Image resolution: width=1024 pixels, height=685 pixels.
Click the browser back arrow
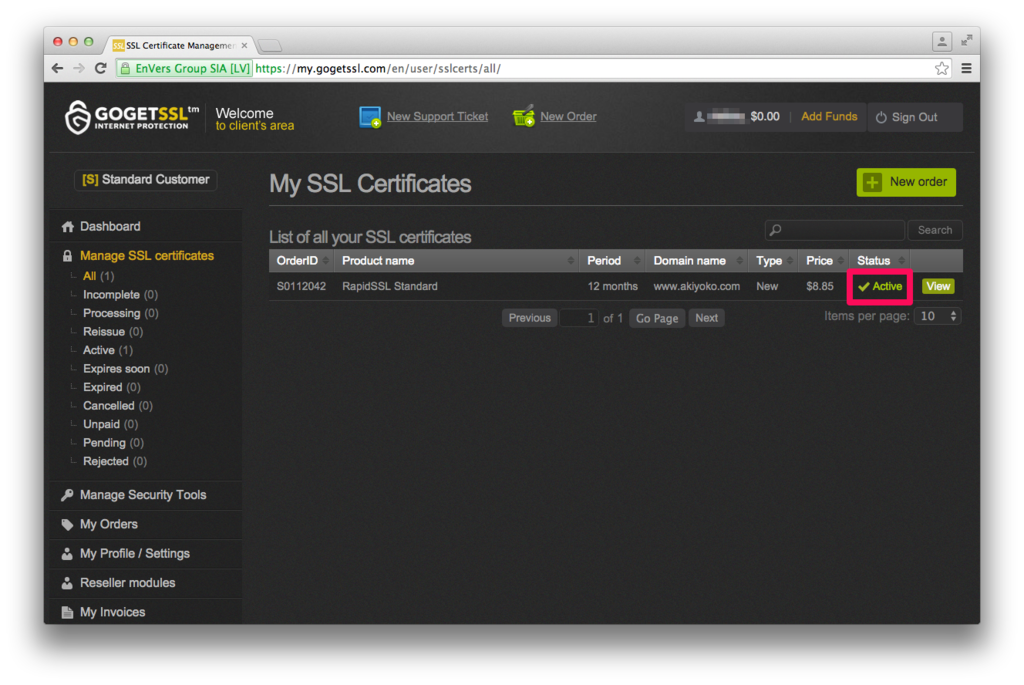57,68
